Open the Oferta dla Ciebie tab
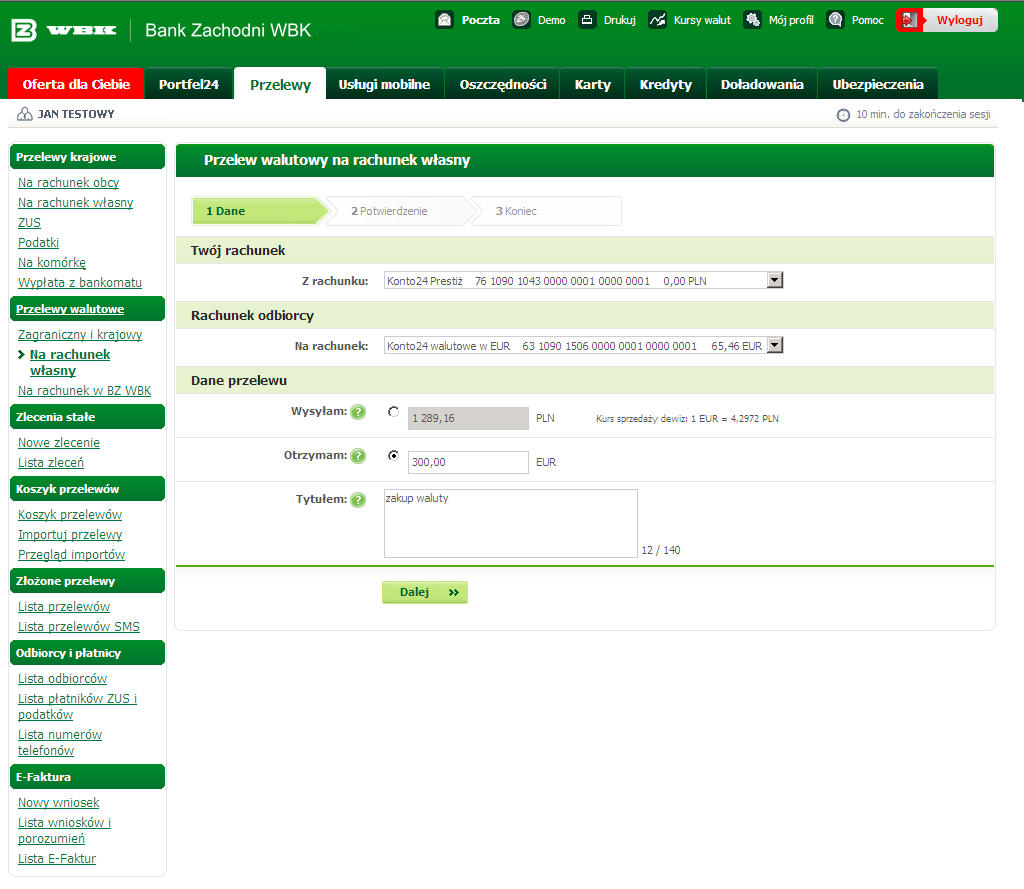Viewport: 1024px width, 889px height. pos(76,84)
